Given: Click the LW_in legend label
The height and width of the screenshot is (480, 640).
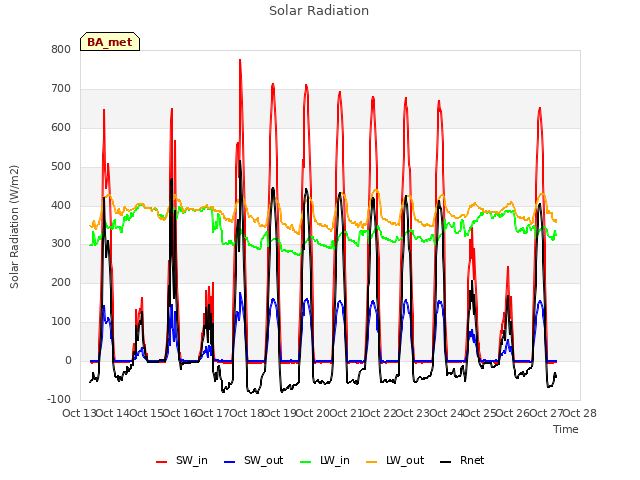Looking at the screenshot, I should point(335,460).
